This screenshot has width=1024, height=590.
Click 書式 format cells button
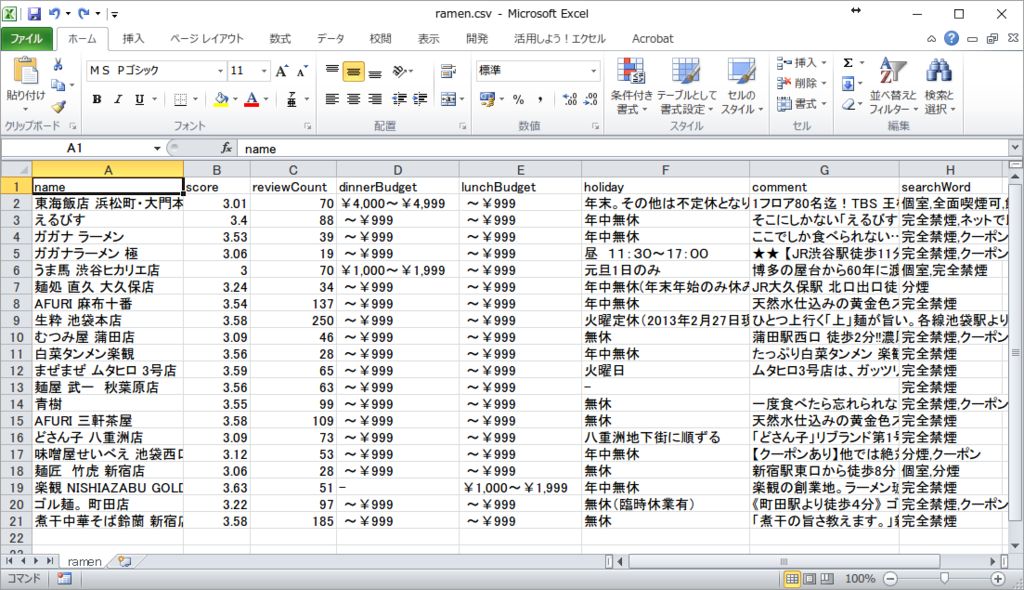coord(801,103)
